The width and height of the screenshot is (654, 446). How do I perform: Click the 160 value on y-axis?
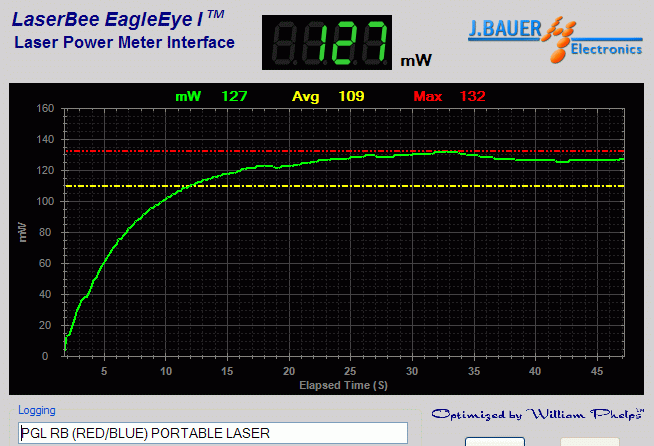coord(45,108)
